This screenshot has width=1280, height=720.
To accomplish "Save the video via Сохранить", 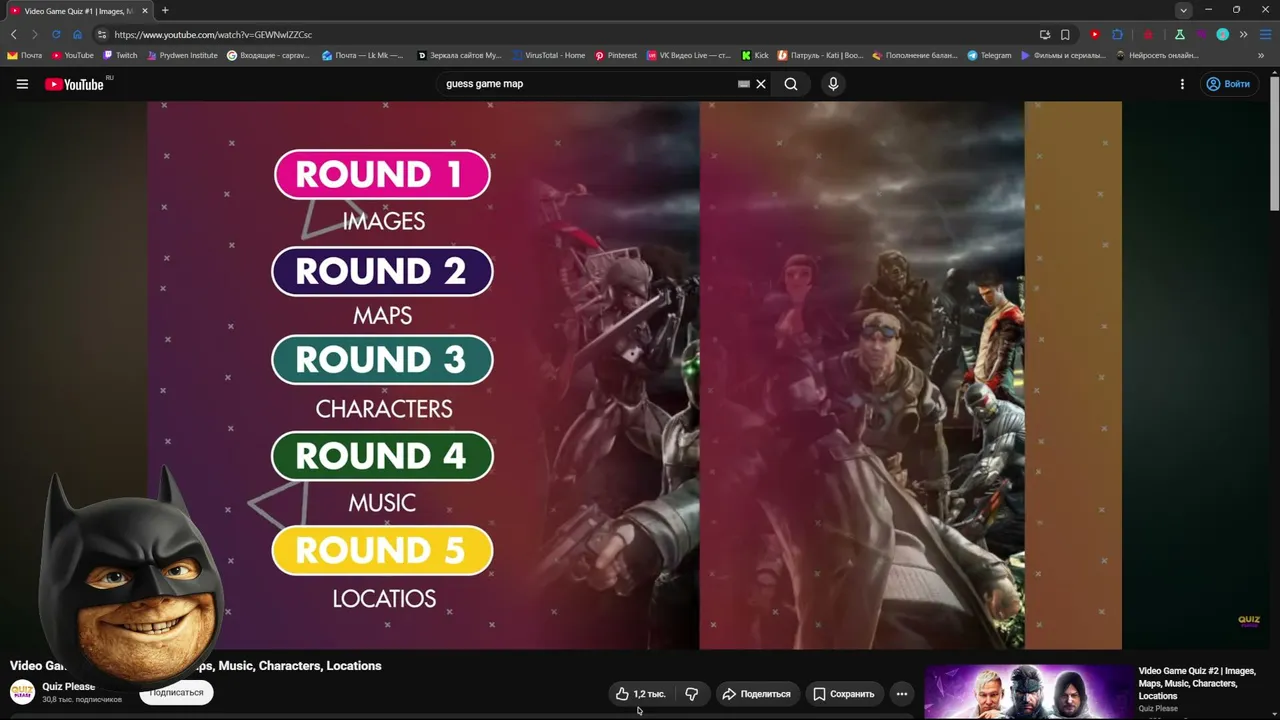I will (x=844, y=694).
